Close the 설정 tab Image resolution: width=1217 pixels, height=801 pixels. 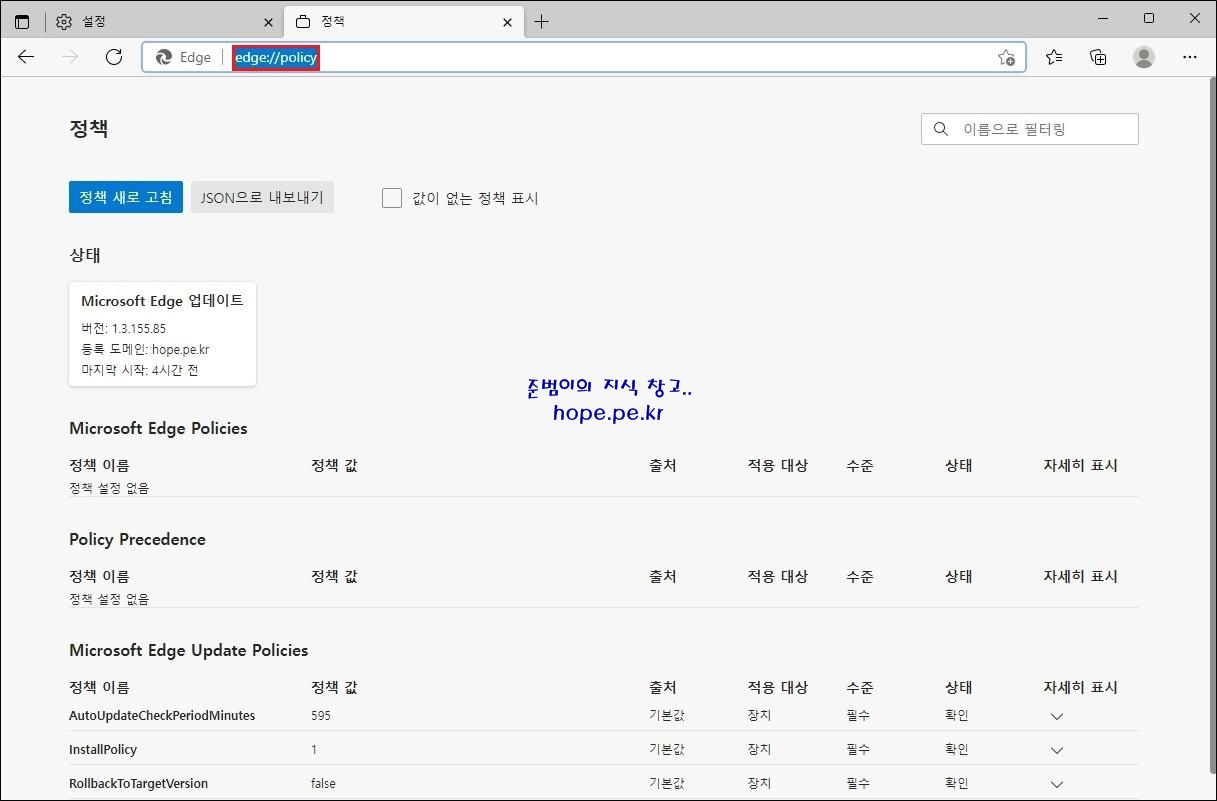[268, 22]
